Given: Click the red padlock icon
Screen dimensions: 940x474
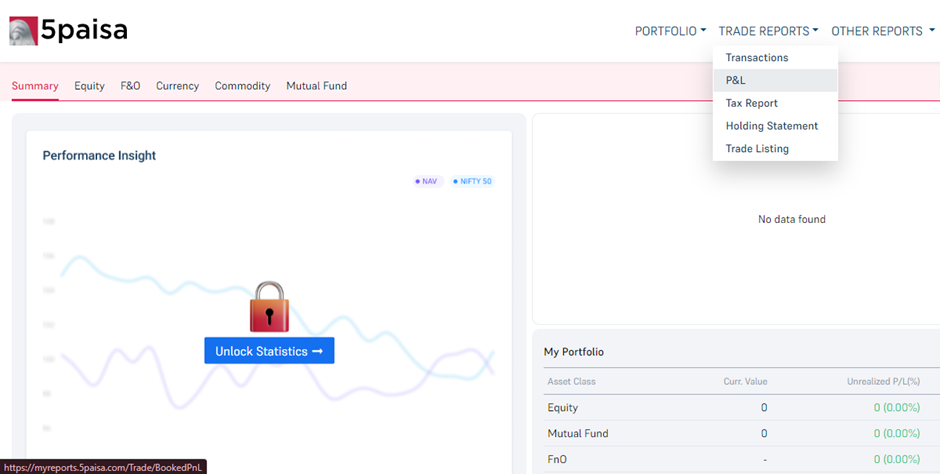Looking at the screenshot, I should click(269, 306).
